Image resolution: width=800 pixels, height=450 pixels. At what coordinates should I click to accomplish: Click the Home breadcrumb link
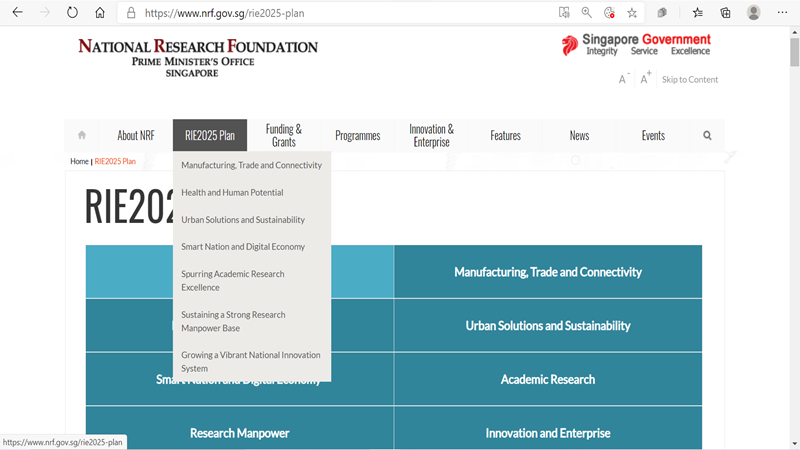click(x=79, y=161)
